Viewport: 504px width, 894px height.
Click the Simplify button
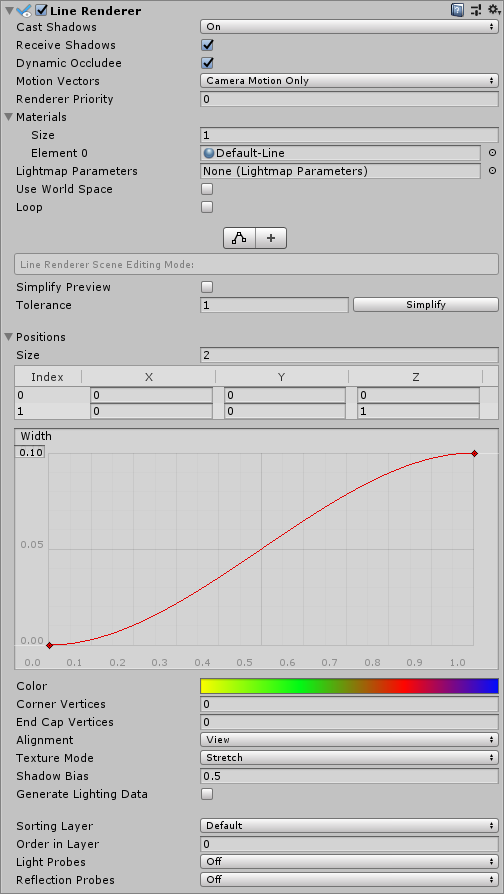426,305
